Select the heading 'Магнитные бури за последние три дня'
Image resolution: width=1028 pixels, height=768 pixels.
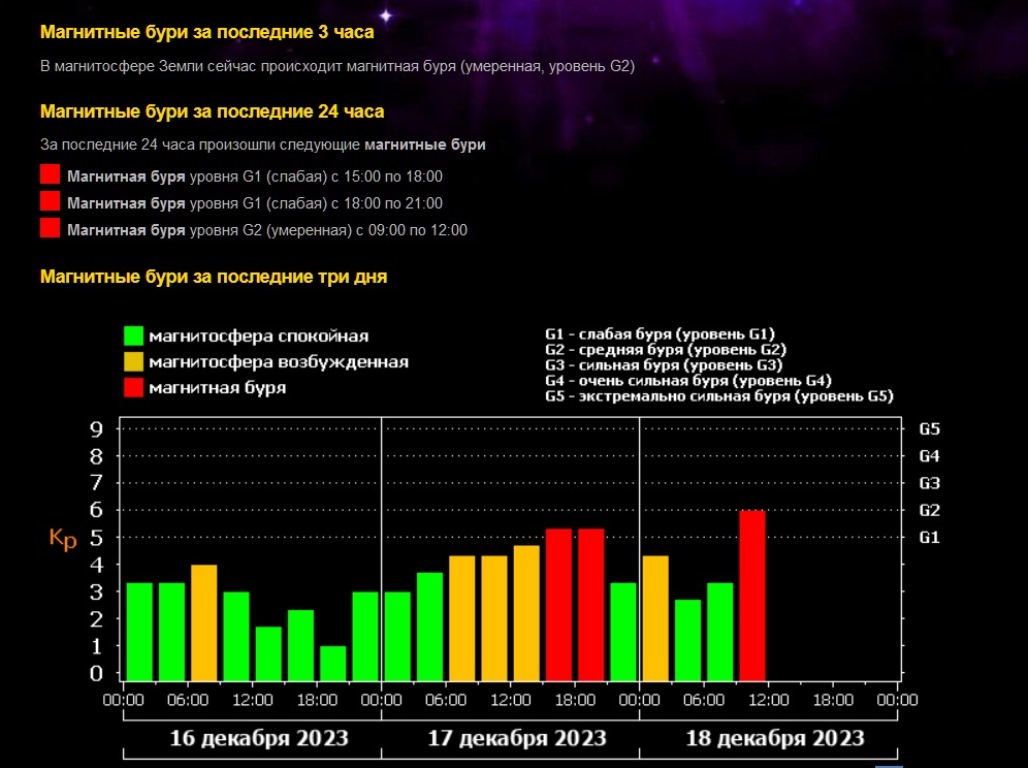tap(213, 277)
